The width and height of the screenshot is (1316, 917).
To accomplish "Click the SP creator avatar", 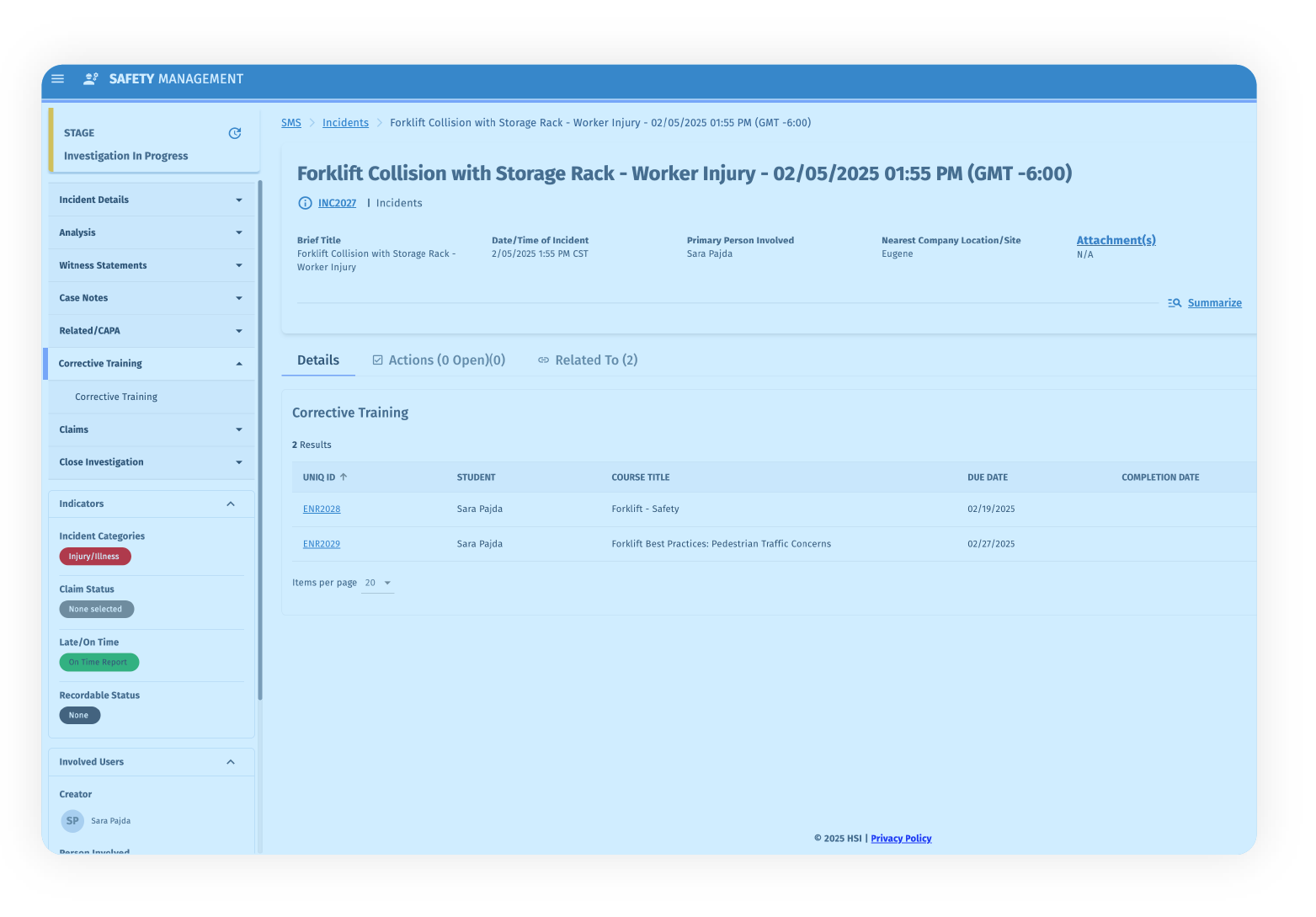I will [72, 821].
